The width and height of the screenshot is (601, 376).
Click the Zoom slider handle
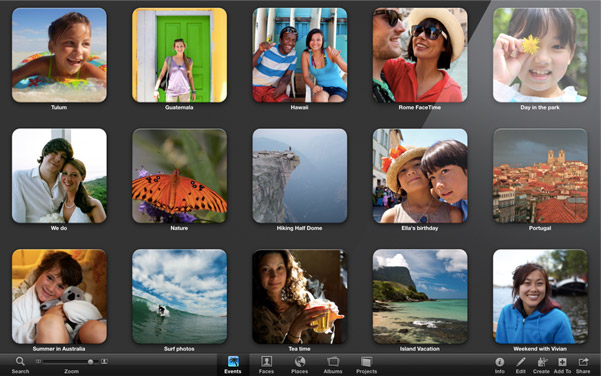click(90, 362)
